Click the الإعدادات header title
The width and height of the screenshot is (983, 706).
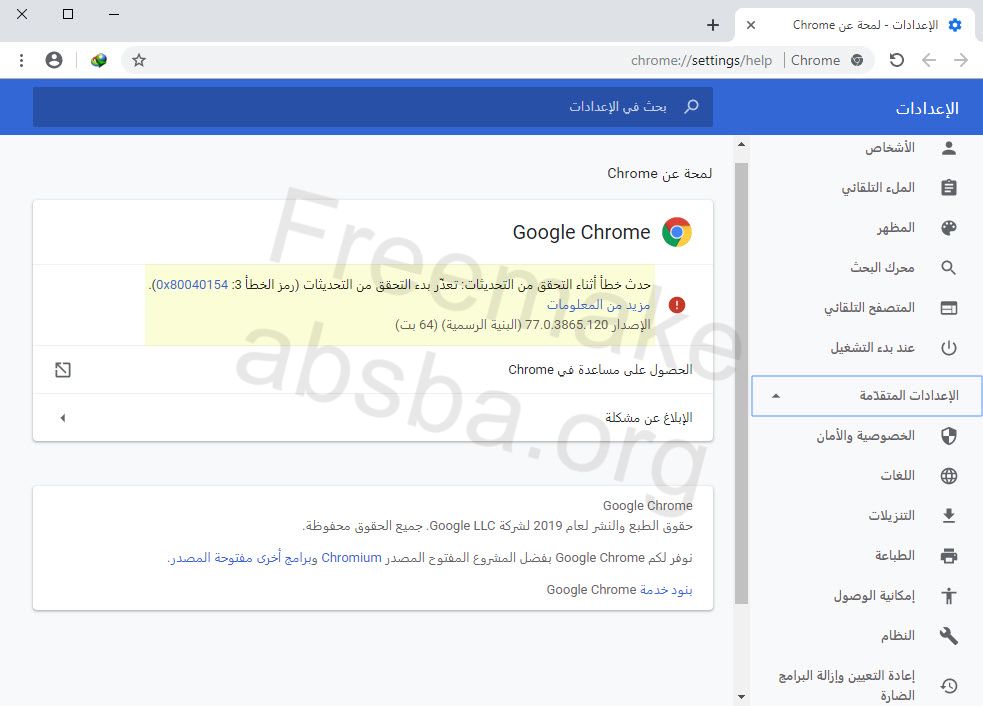pyautogui.click(x=927, y=108)
